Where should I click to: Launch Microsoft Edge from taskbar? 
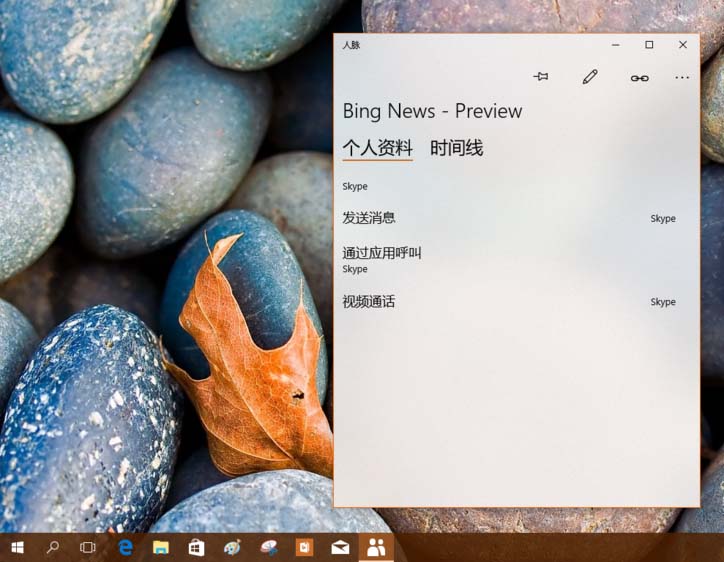pyautogui.click(x=126, y=547)
